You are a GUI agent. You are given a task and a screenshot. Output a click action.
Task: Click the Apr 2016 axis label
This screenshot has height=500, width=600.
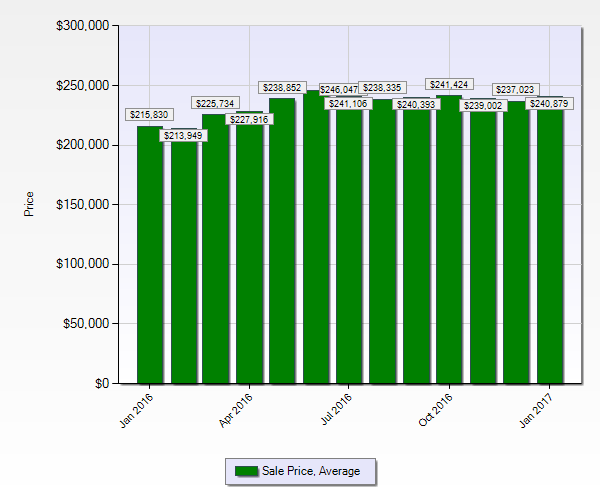(x=236, y=410)
